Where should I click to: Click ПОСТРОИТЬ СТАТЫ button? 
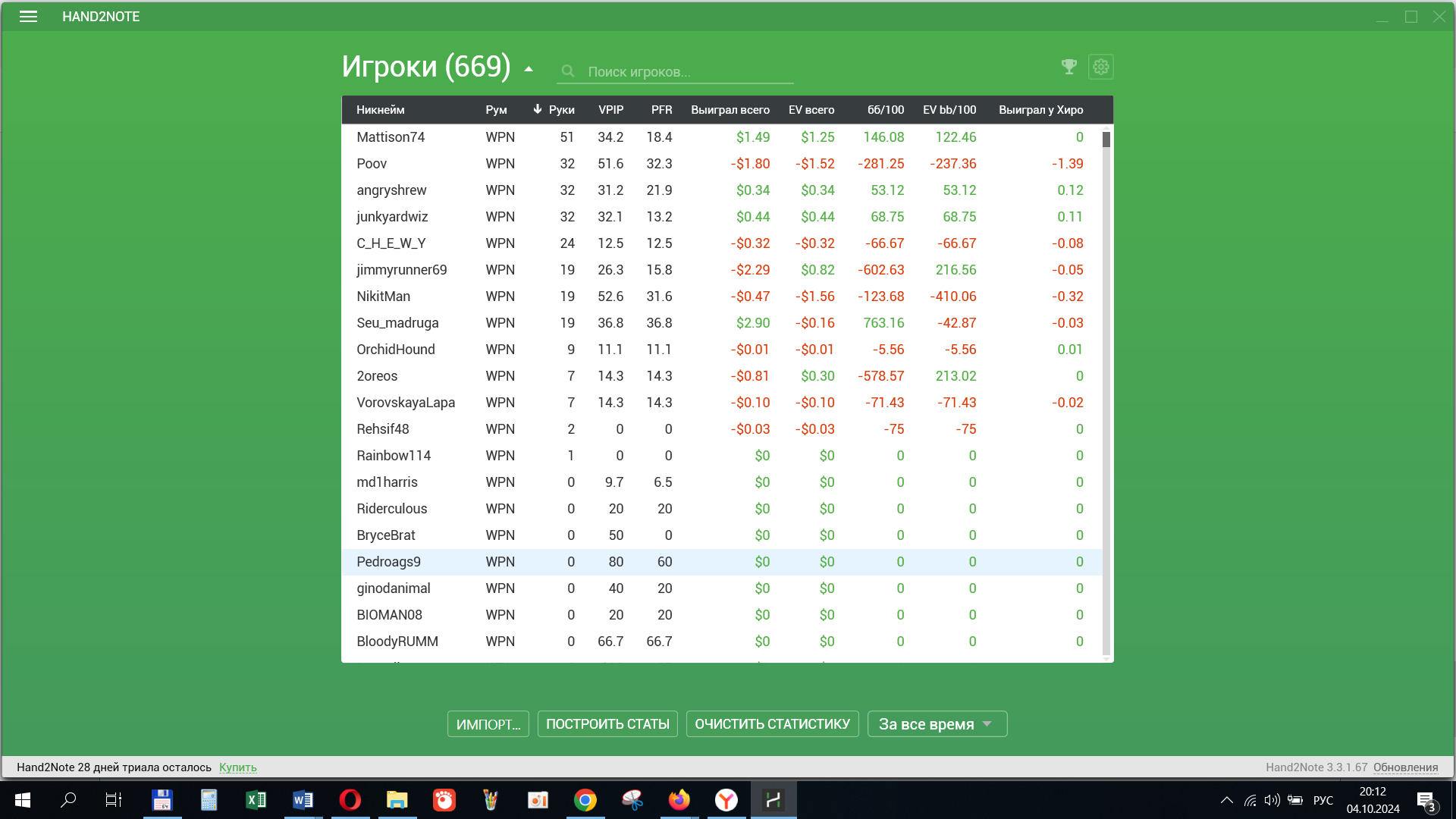[x=607, y=724]
